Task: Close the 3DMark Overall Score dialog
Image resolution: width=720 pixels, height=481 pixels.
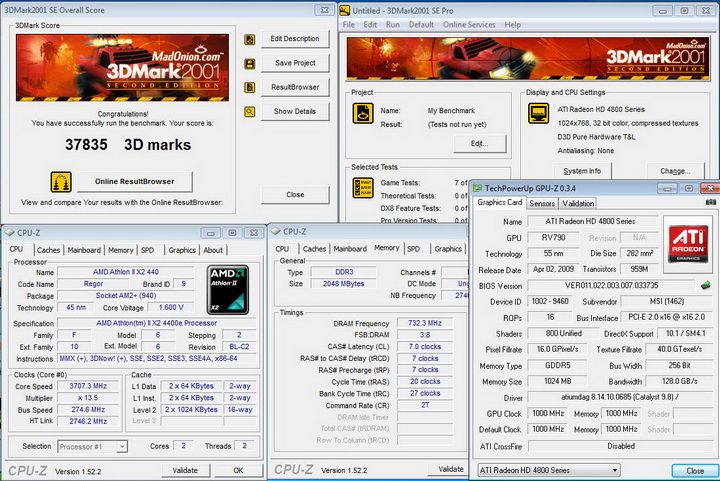Action: [295, 195]
